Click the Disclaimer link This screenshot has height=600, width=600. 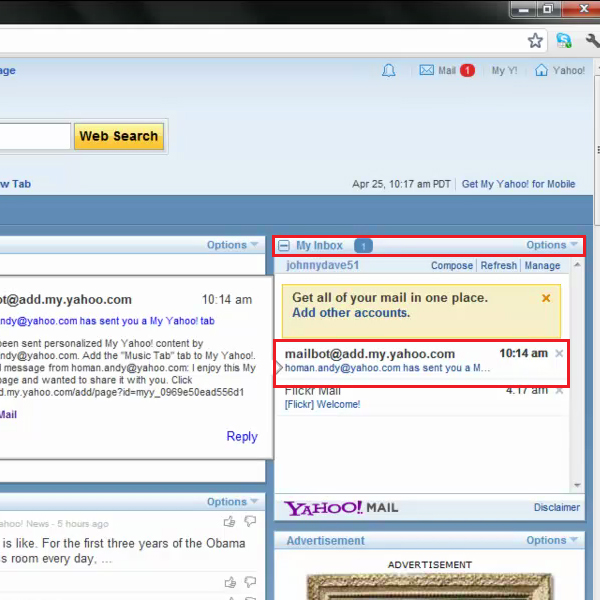(556, 507)
